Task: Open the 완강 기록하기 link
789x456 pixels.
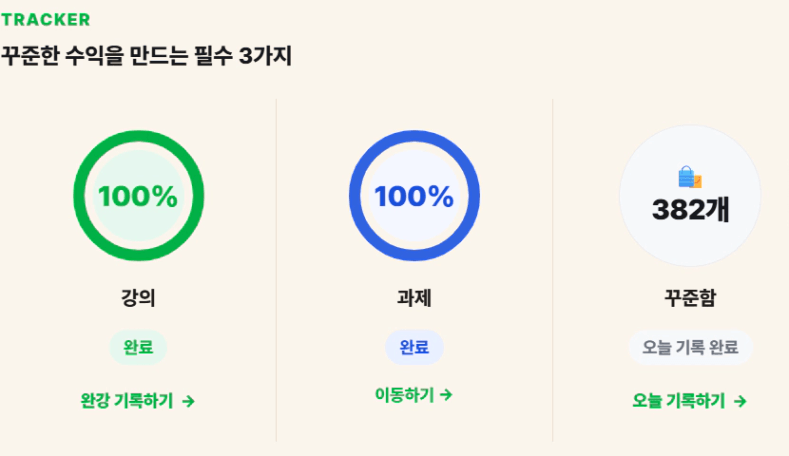Action: (137, 401)
